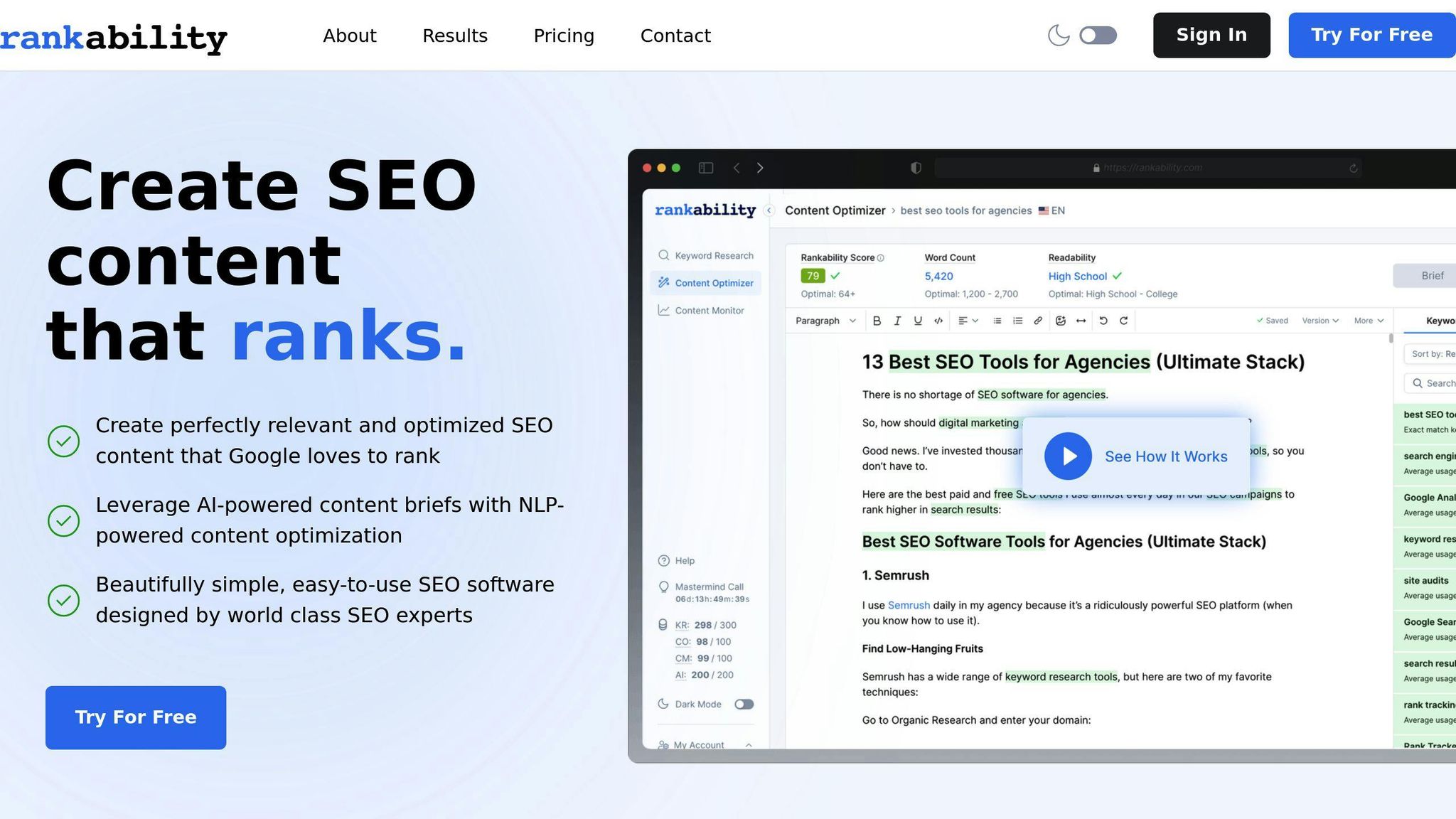
Task: Toggle bold formatting
Action: pos(877,321)
